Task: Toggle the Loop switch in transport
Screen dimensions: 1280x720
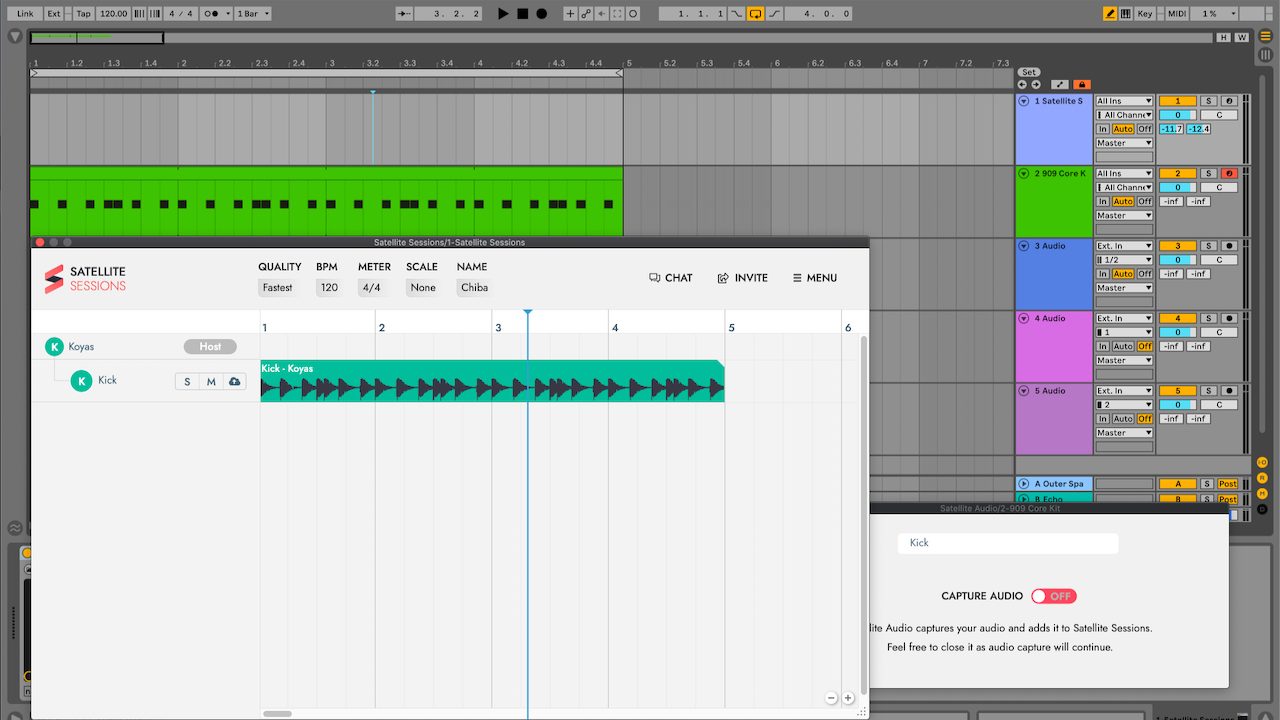Action: tap(755, 14)
